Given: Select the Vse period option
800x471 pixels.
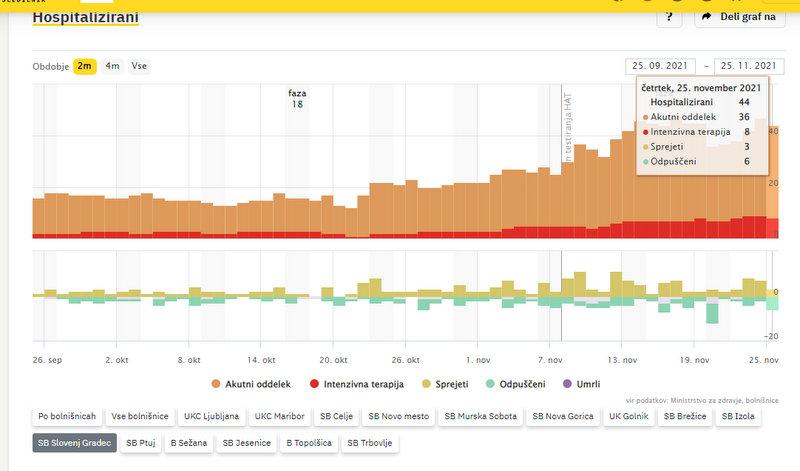Looking at the screenshot, I should pos(139,66).
